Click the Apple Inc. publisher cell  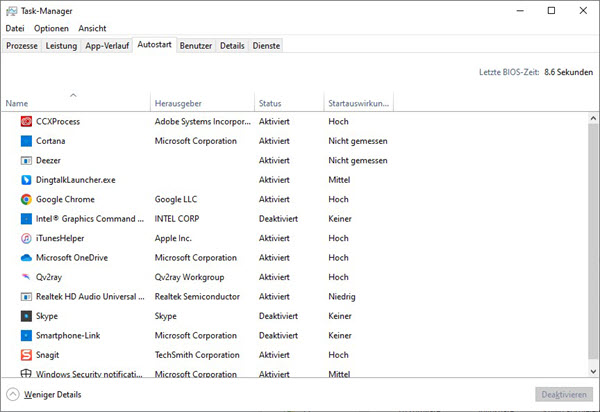(173, 238)
